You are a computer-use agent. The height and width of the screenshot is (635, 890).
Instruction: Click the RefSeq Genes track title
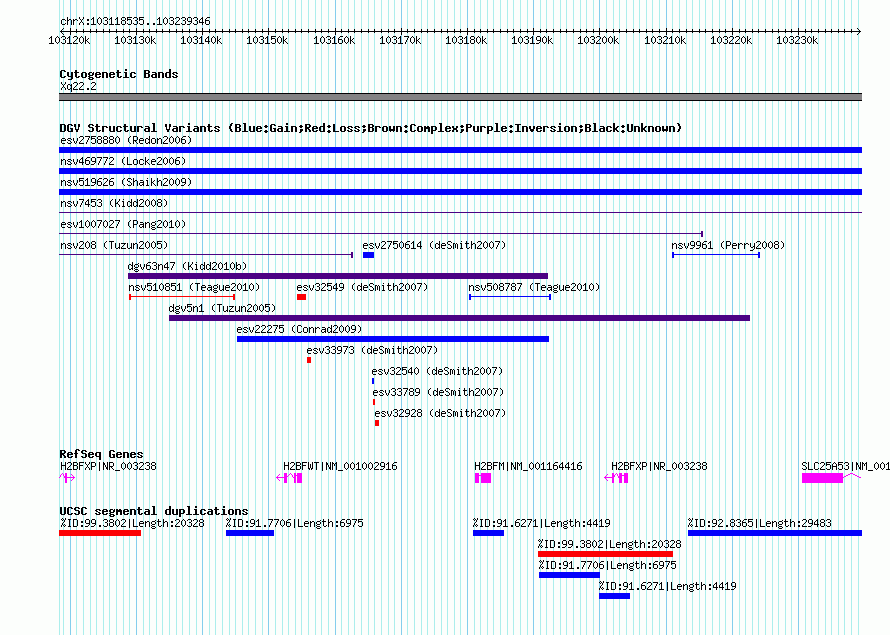102,454
